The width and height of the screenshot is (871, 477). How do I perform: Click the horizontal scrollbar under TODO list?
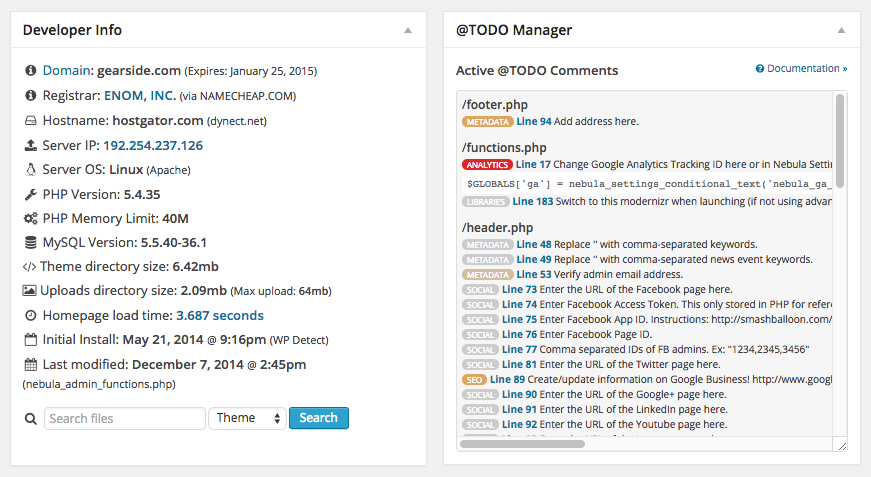click(x=522, y=444)
